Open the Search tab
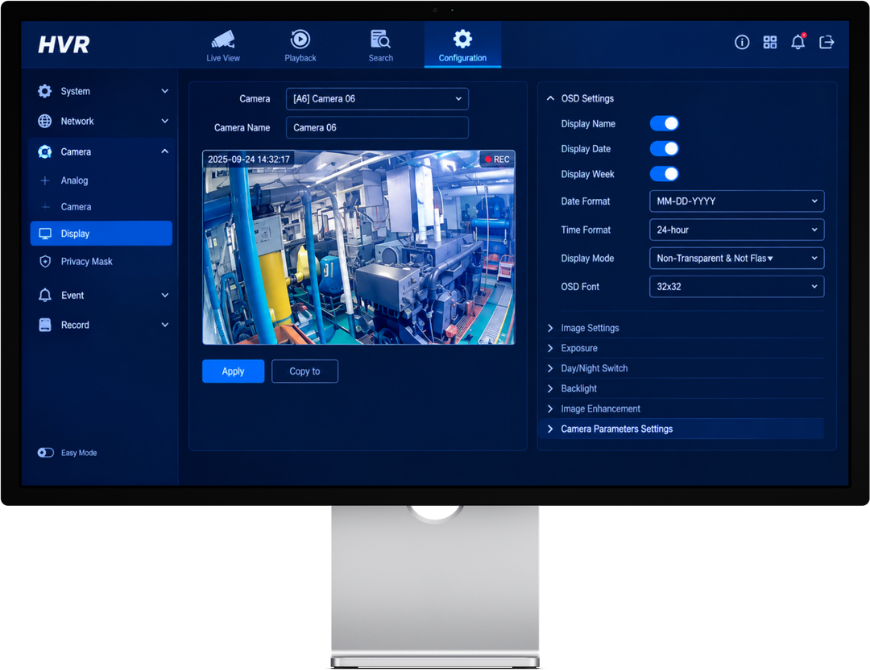 (381, 45)
